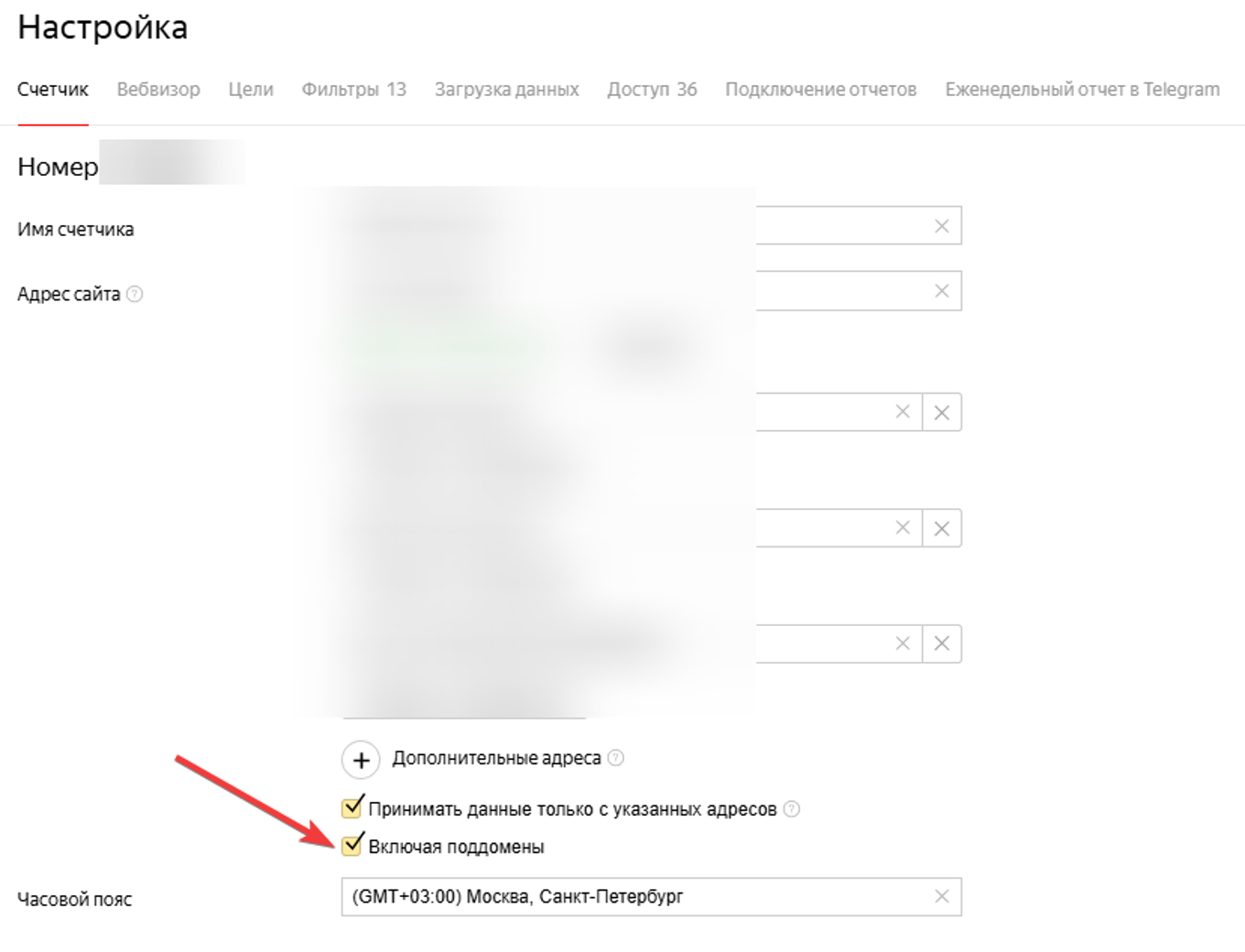Open Еженедельный отчет в Telegram tab
The image size is (1245, 952).
click(1082, 90)
